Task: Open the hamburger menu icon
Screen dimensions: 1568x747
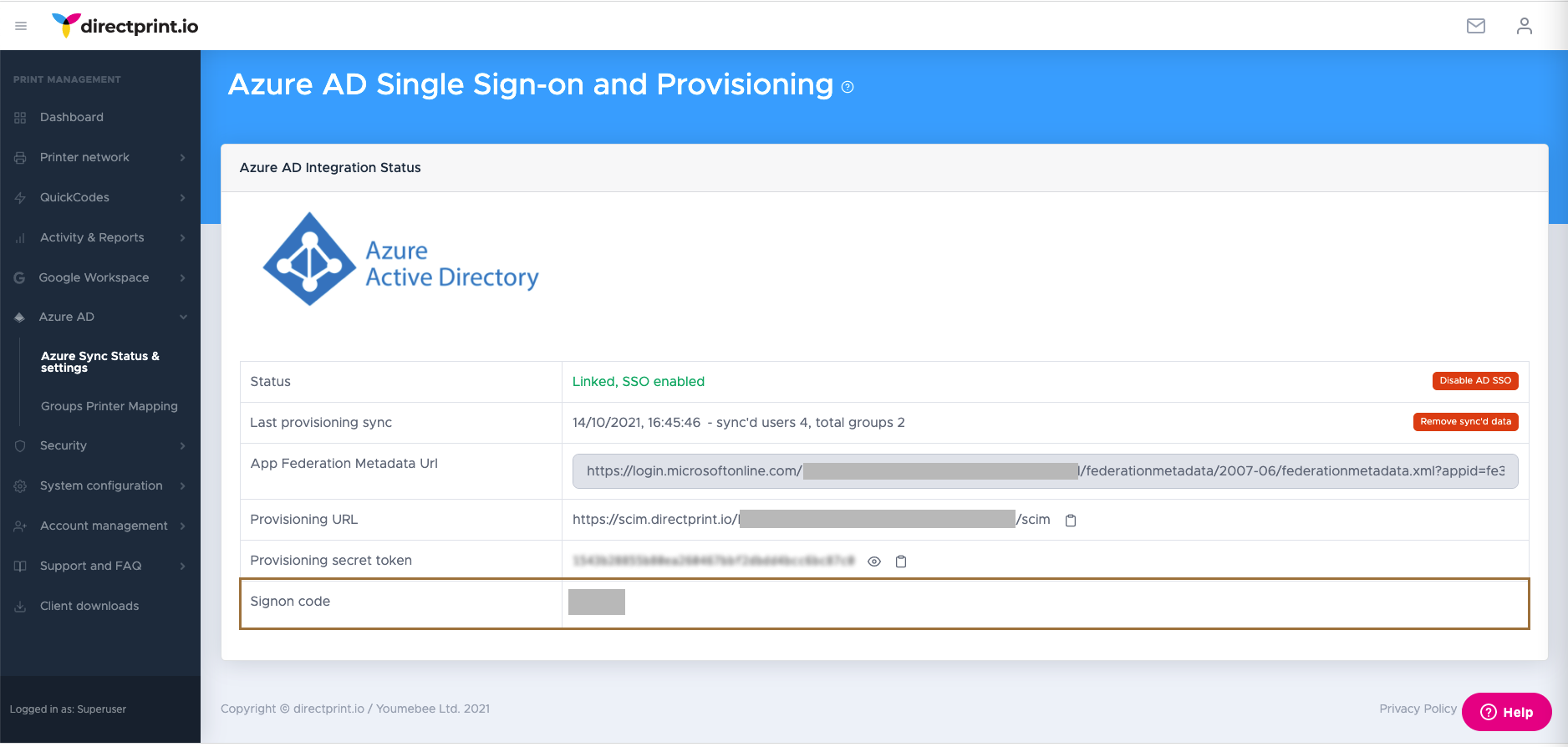Action: (21, 27)
